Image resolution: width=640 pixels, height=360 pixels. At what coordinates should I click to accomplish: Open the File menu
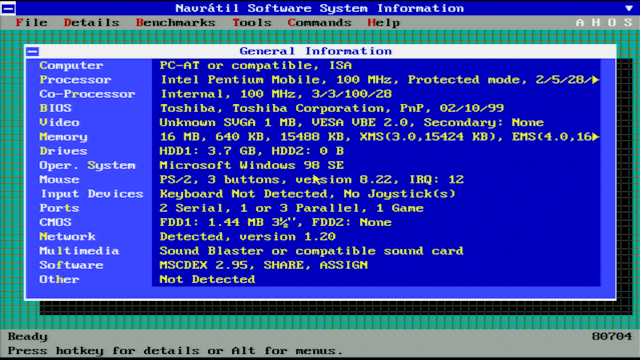point(31,22)
